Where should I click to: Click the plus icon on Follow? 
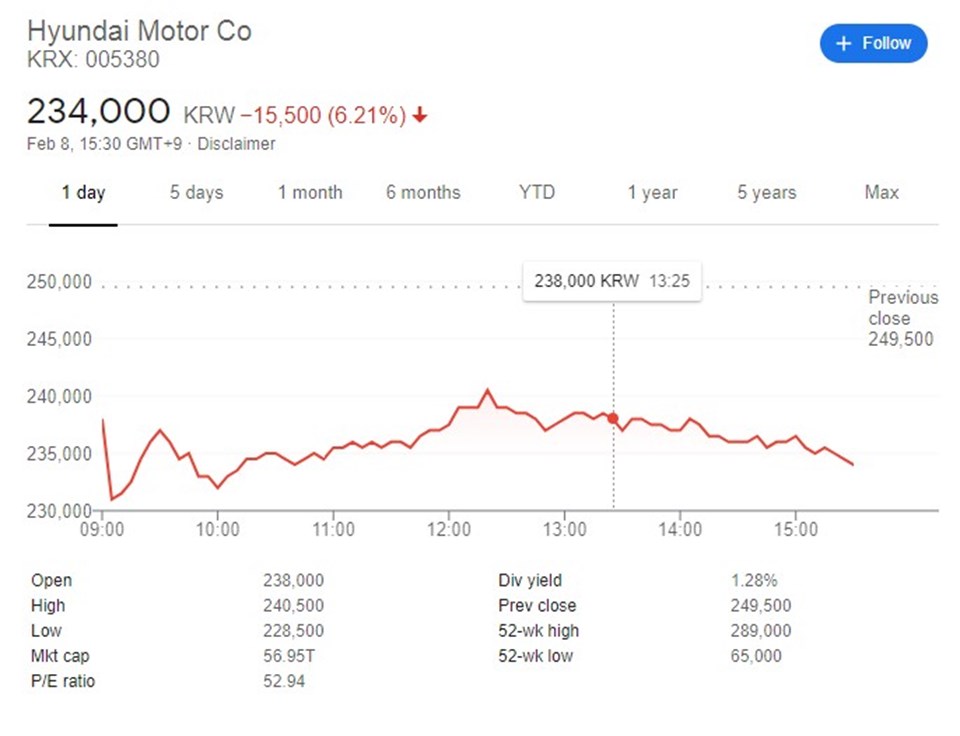843,43
